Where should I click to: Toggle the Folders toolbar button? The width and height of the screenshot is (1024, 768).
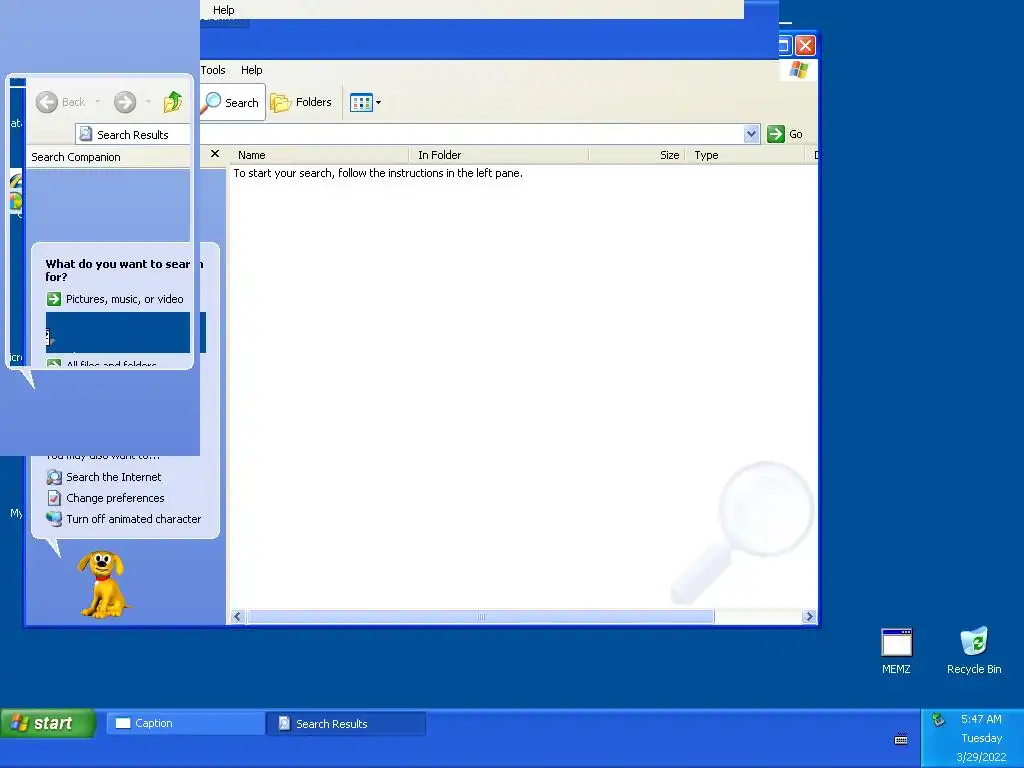coord(301,103)
